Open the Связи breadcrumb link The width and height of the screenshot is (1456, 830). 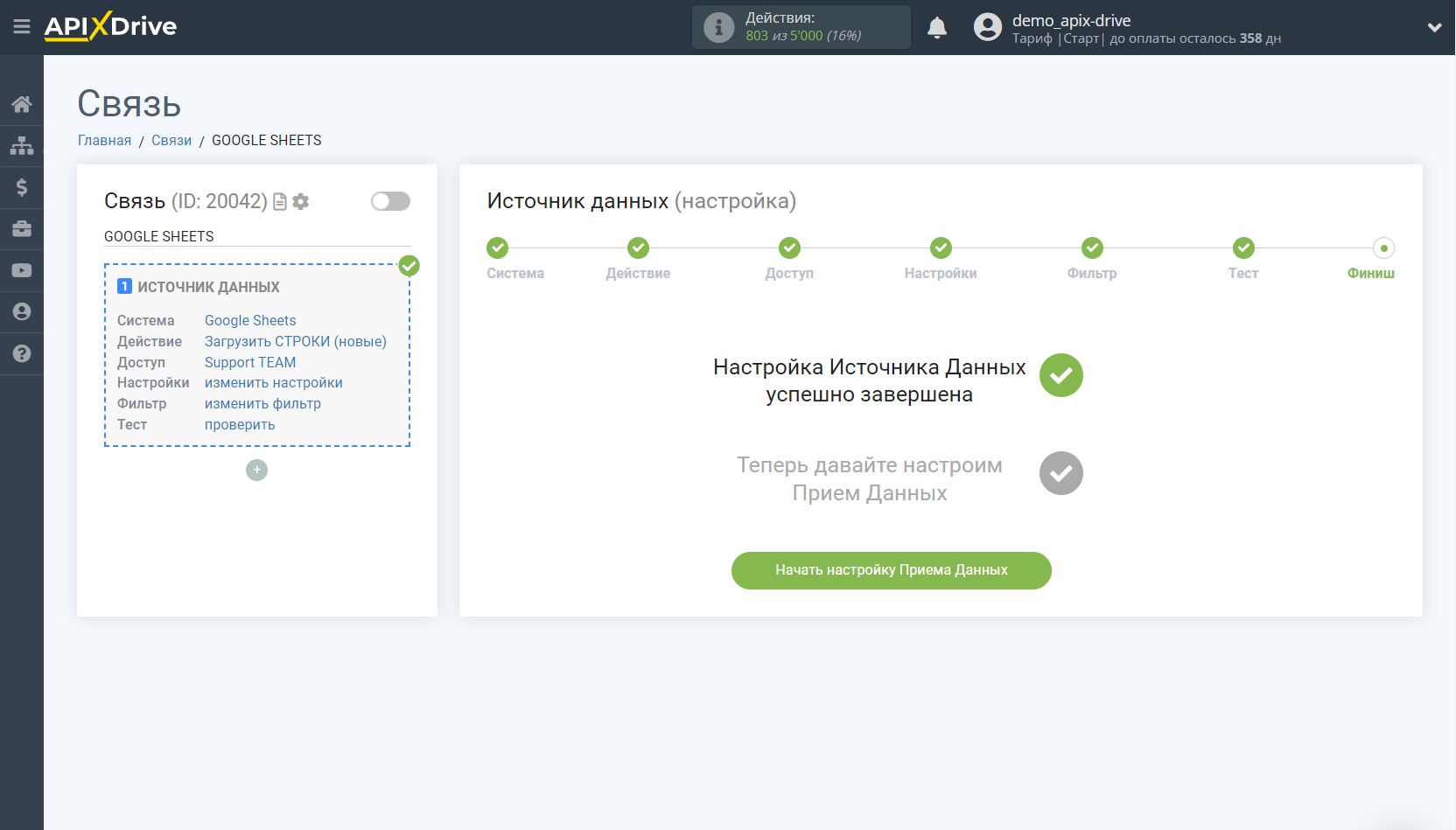click(x=171, y=141)
